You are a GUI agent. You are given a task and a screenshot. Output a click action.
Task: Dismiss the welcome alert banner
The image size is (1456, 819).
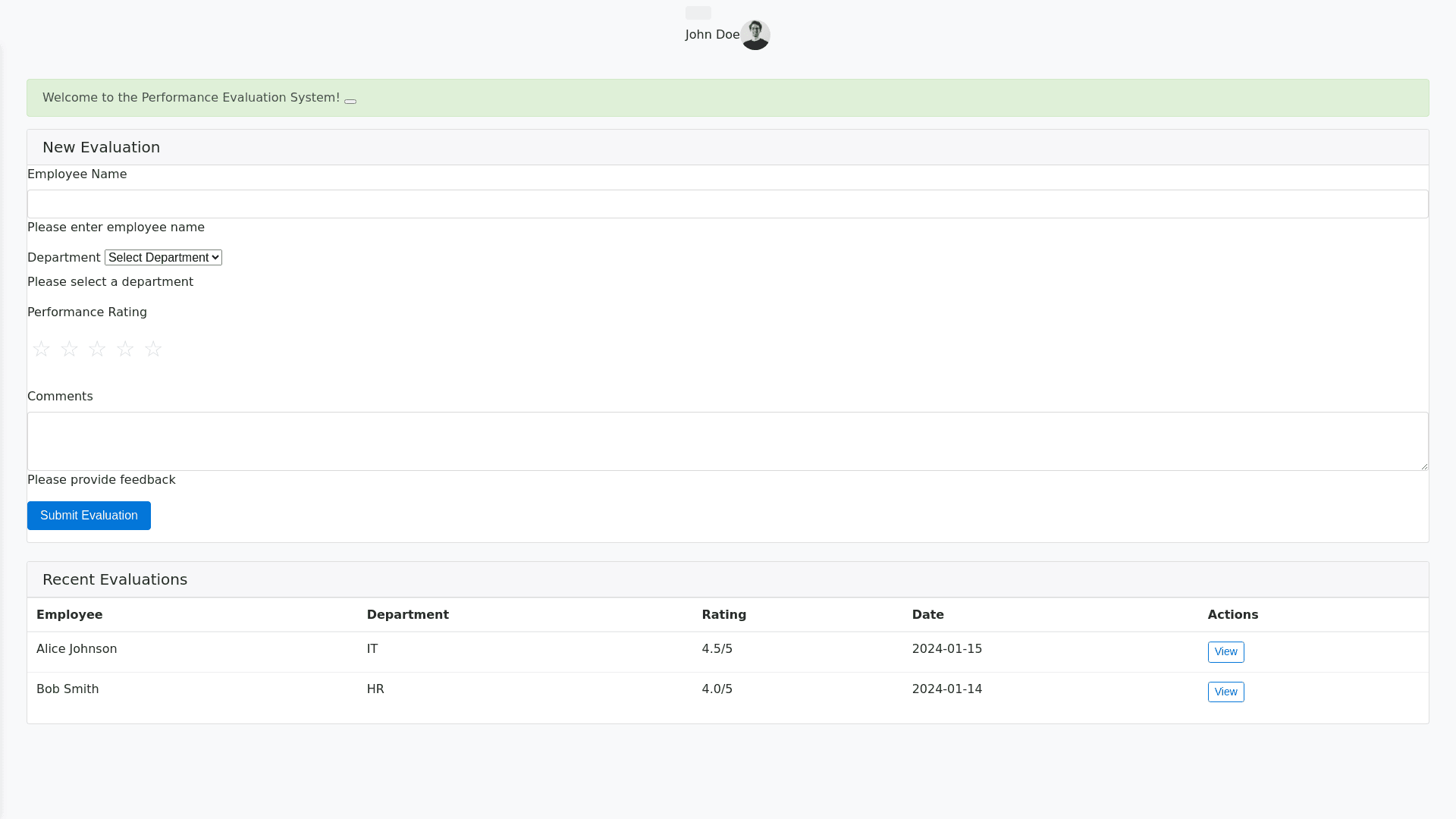[x=350, y=101]
